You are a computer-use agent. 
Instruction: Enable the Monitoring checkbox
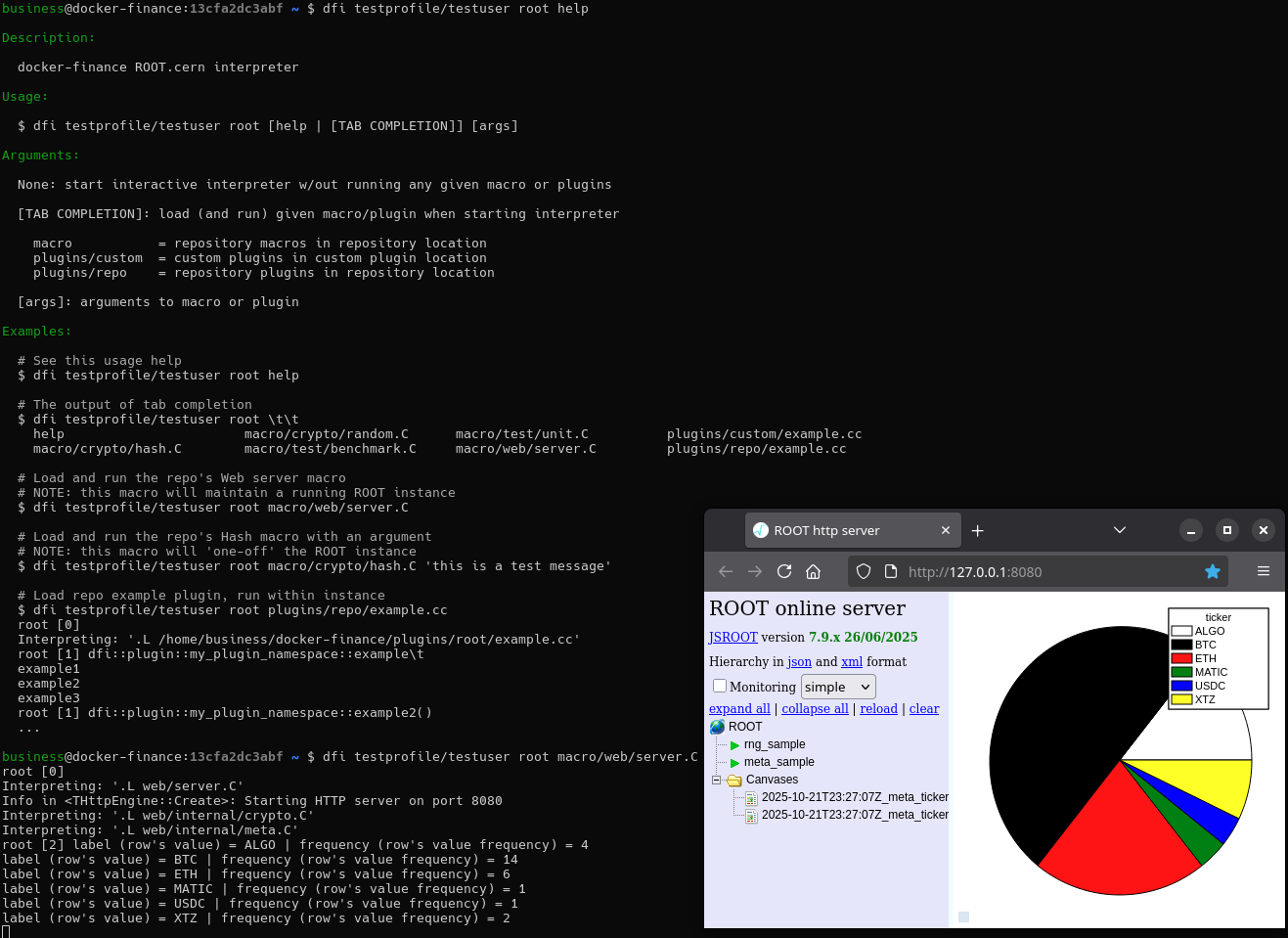click(720, 687)
